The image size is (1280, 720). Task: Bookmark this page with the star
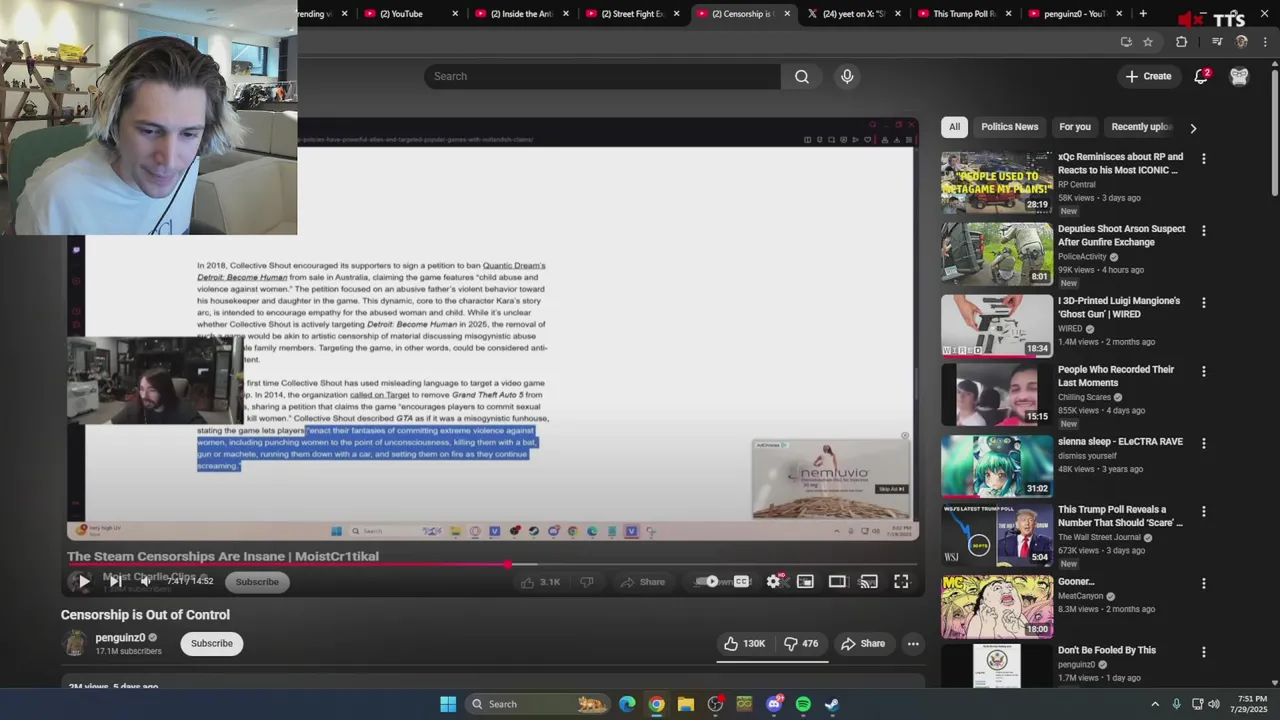point(1148,42)
